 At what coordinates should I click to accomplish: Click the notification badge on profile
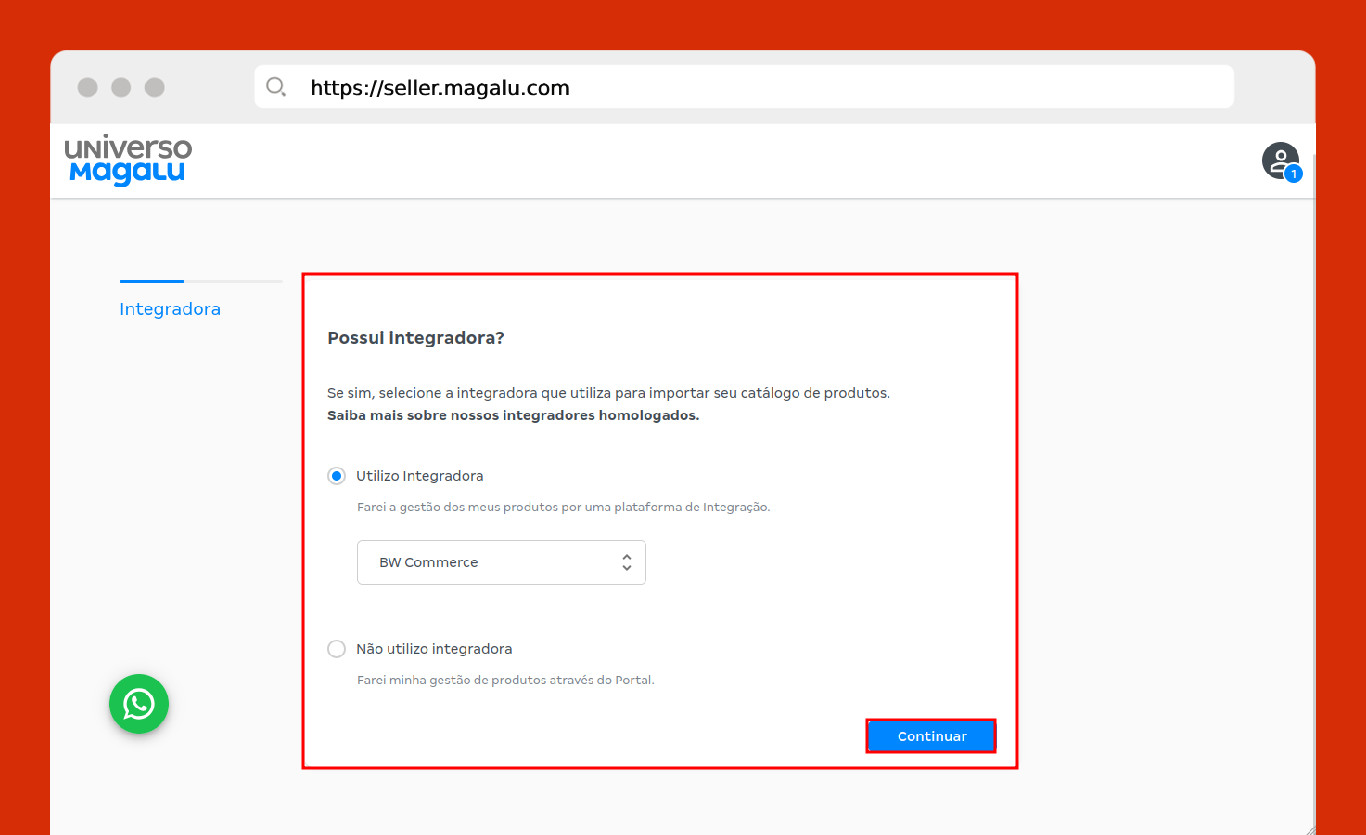tap(1293, 174)
